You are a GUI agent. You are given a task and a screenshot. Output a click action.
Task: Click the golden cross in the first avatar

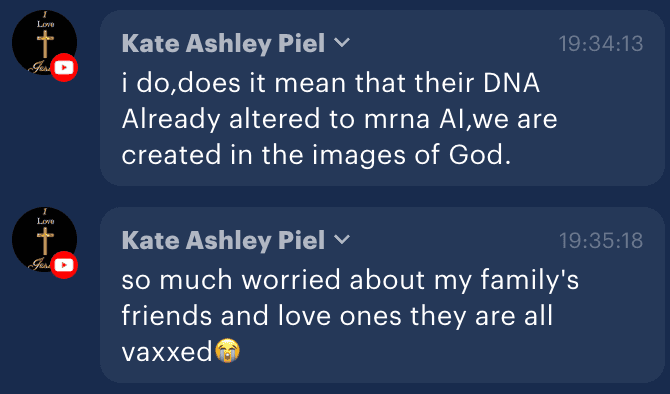45,44
